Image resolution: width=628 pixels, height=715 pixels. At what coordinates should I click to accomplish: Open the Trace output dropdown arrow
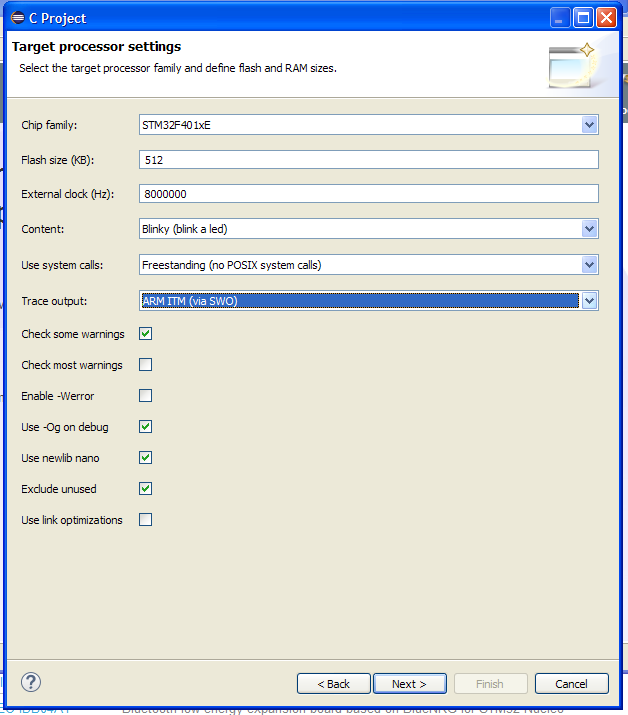pyautogui.click(x=589, y=301)
